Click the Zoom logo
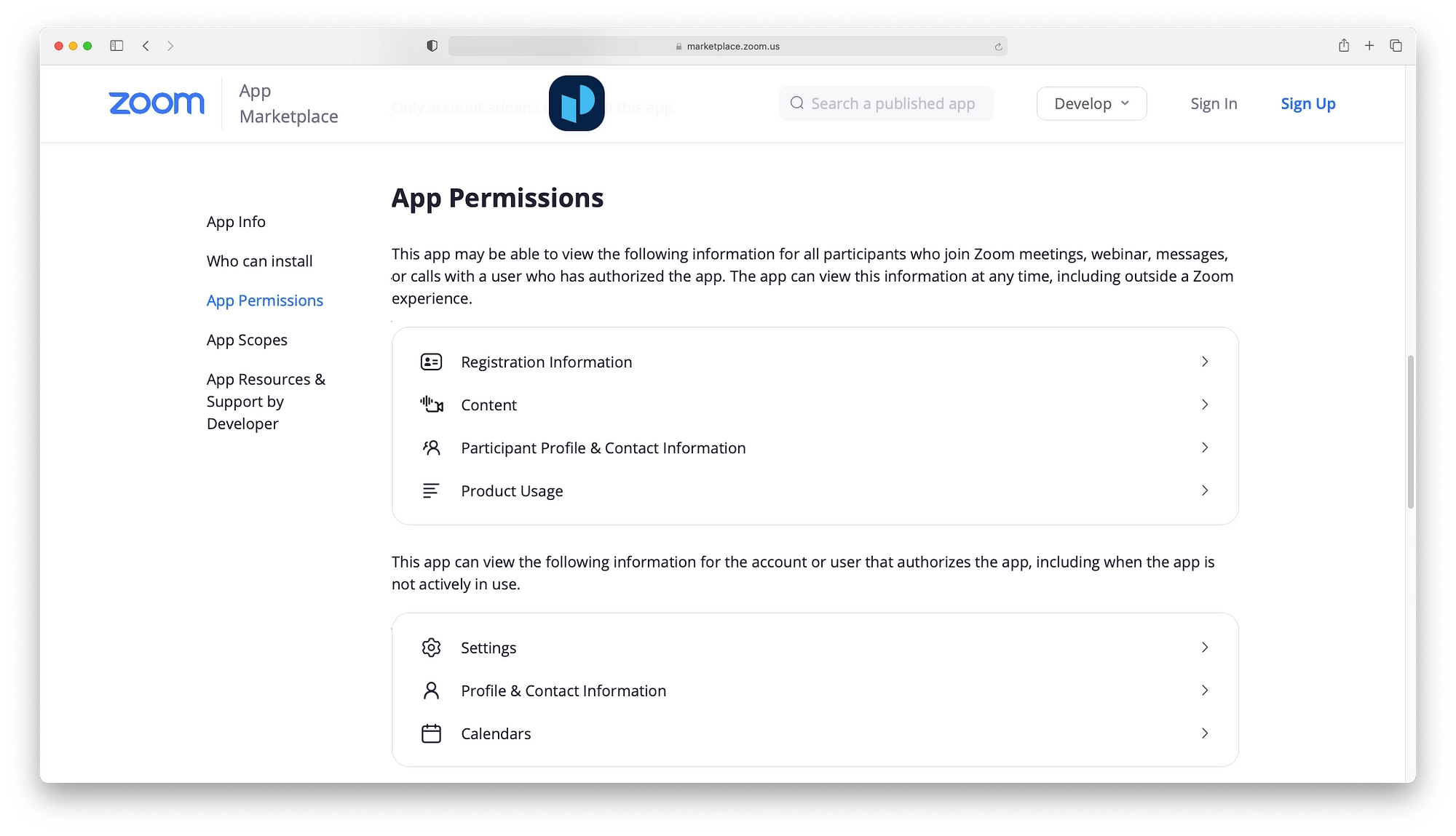Image resolution: width=1456 pixels, height=836 pixels. (x=157, y=103)
